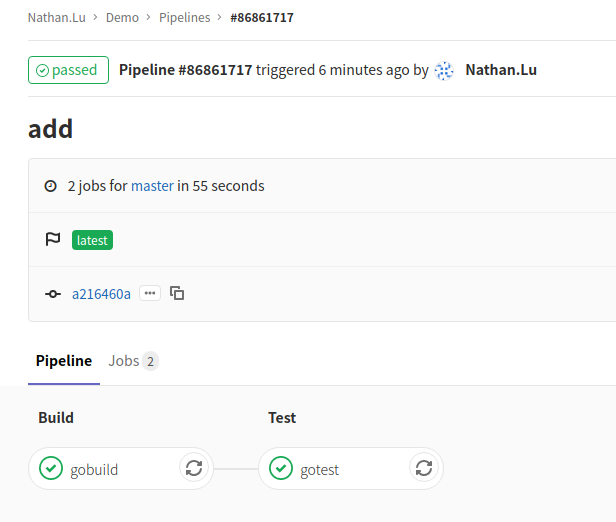Retry the gobuild job
This screenshot has height=522, width=616.
[194, 467]
